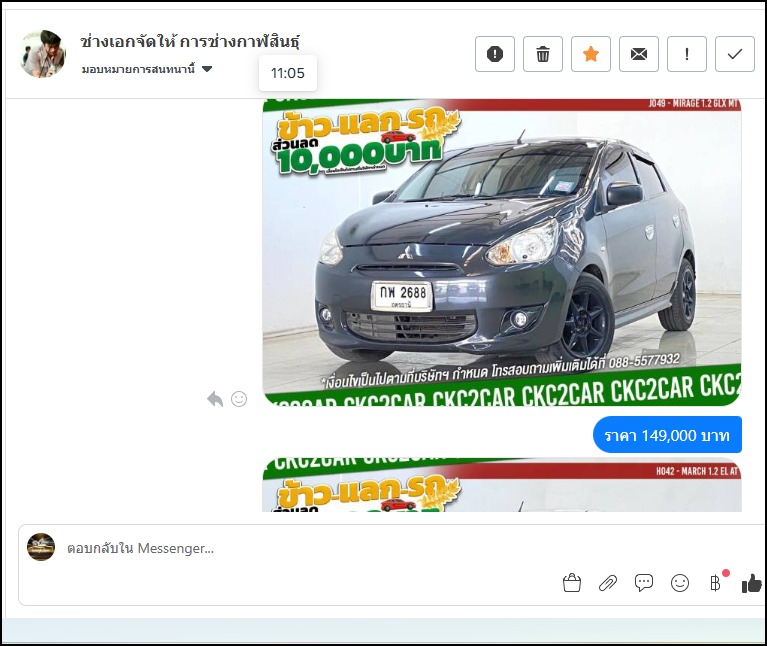Open baht payment request icon
This screenshot has width=767, height=646.
point(716,582)
